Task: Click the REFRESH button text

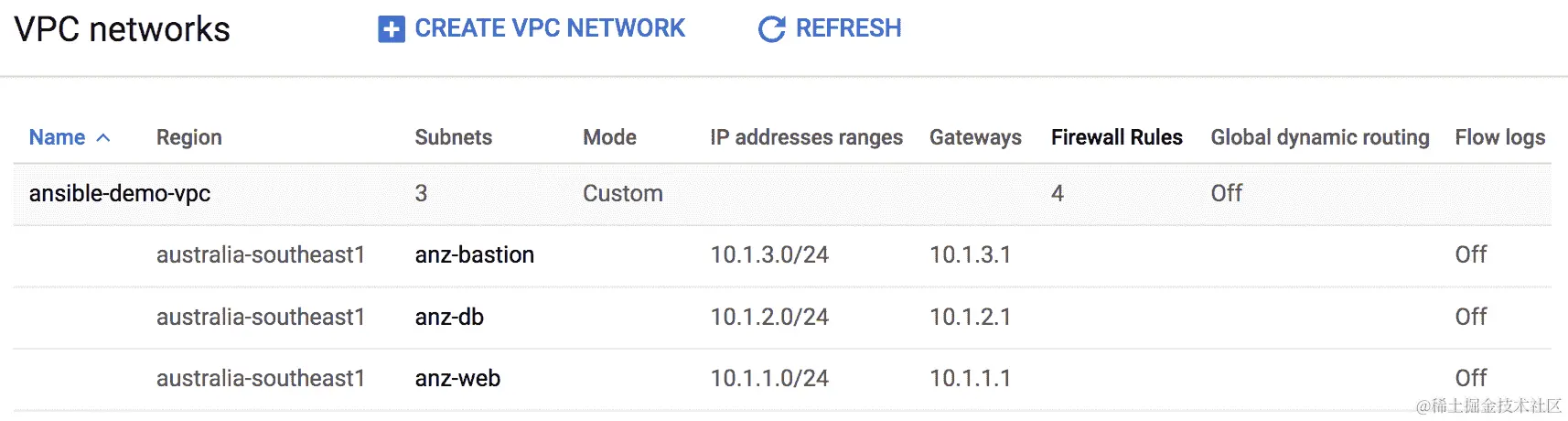Action: 848,28
